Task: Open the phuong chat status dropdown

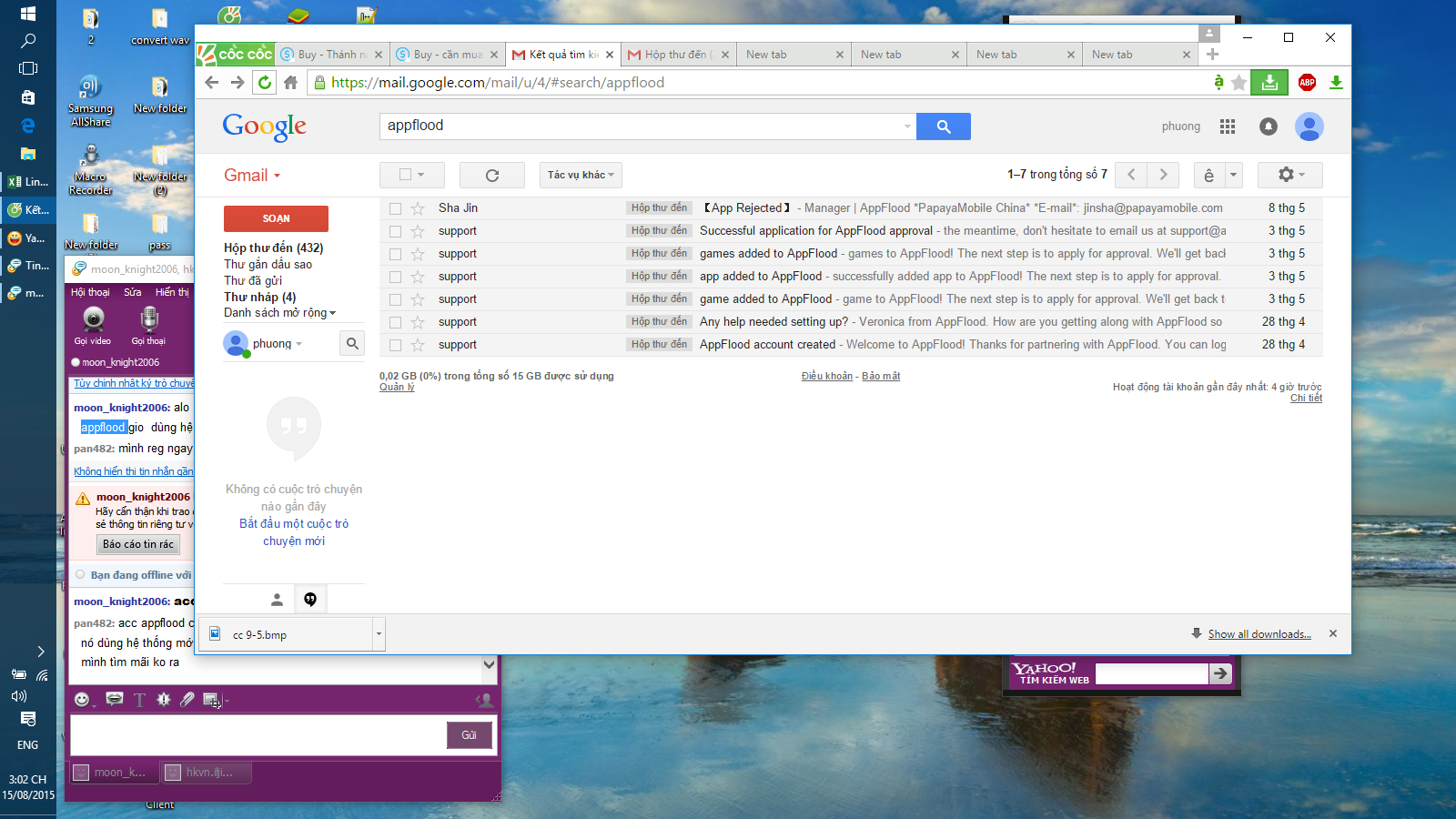Action: pyautogui.click(x=298, y=344)
